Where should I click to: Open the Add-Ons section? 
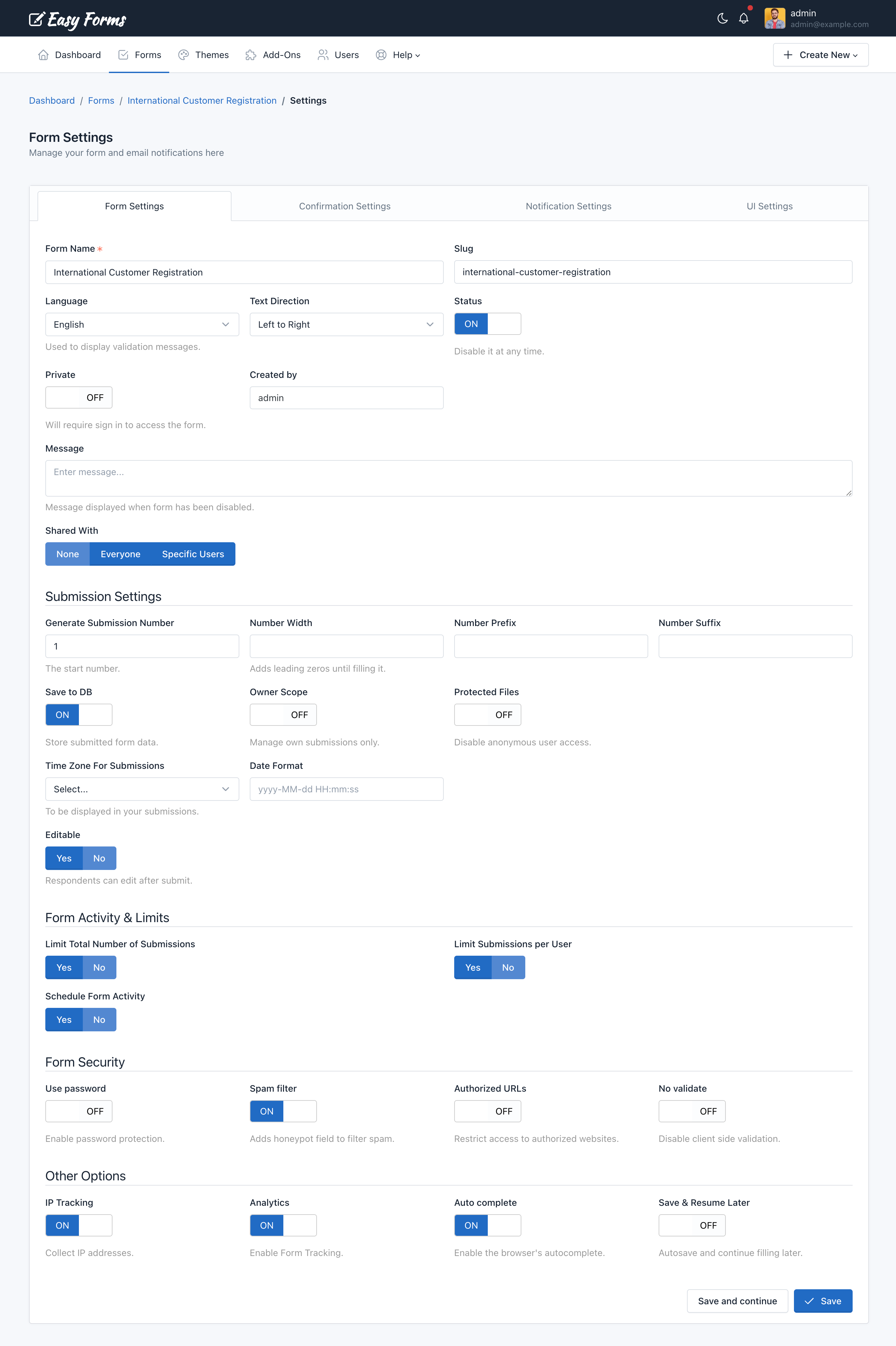point(273,54)
